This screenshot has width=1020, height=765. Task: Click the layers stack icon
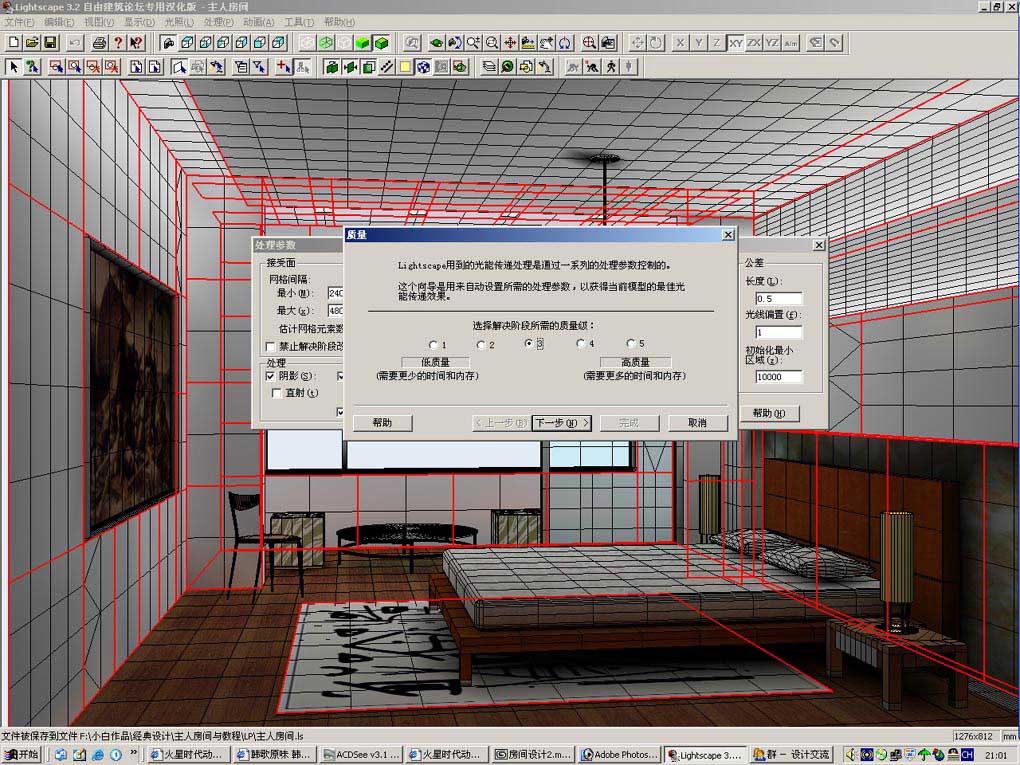click(x=489, y=66)
